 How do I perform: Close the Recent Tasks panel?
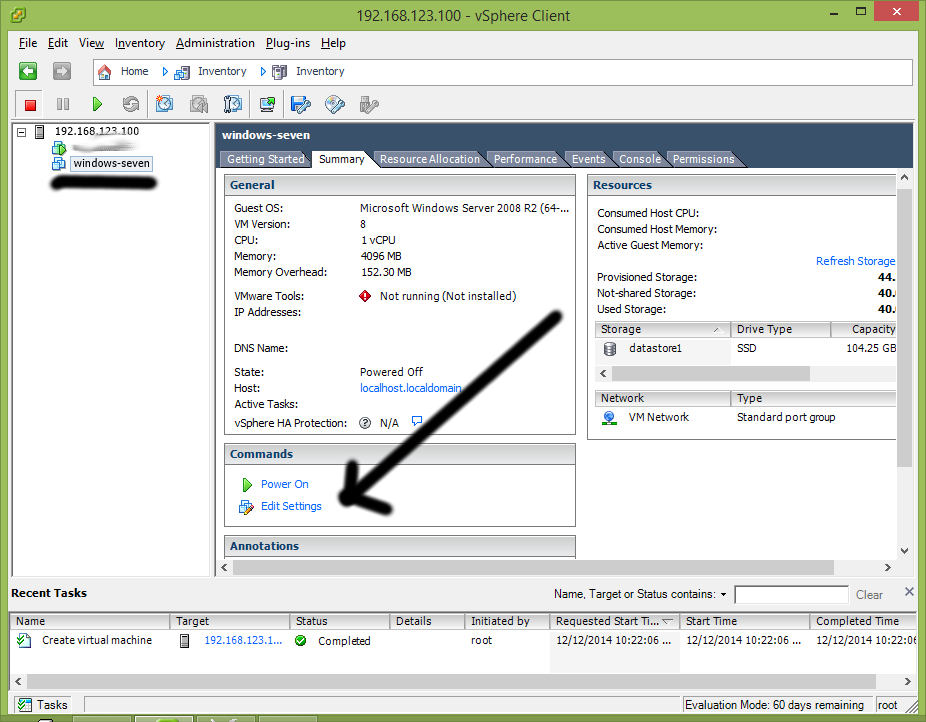[x=909, y=592]
